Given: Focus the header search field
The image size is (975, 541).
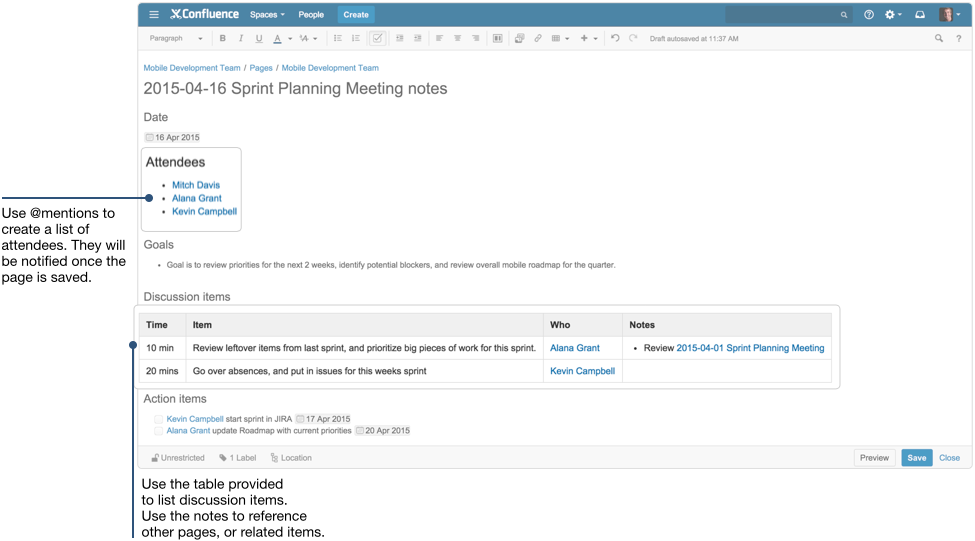Looking at the screenshot, I should pyautogui.click(x=787, y=14).
